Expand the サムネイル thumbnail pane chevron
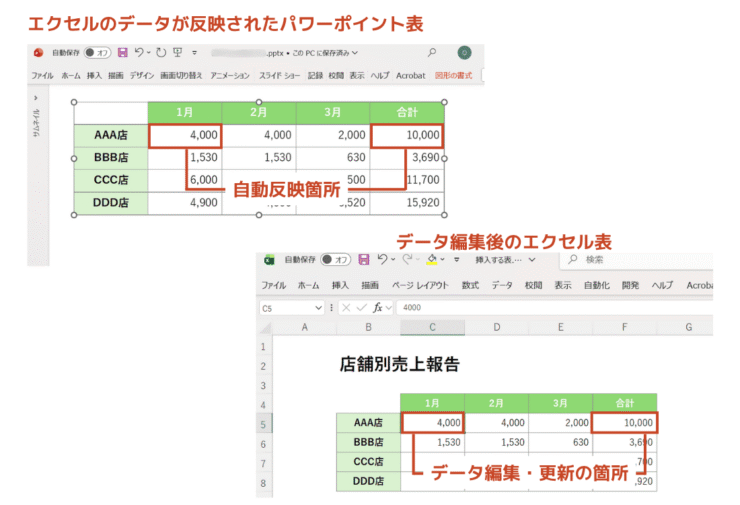 36,98
